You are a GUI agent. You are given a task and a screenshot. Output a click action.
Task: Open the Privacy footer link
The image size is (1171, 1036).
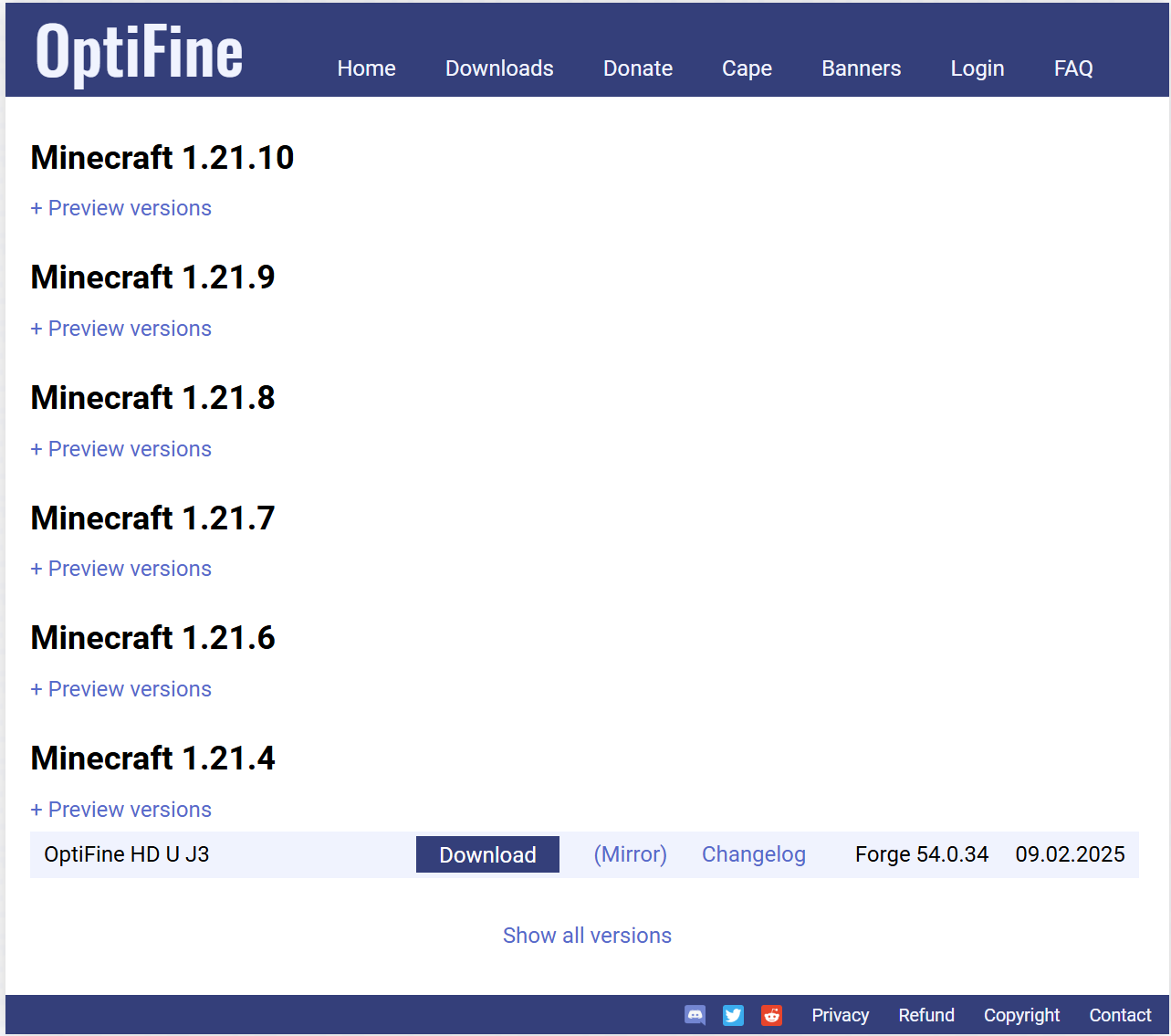(x=840, y=1015)
